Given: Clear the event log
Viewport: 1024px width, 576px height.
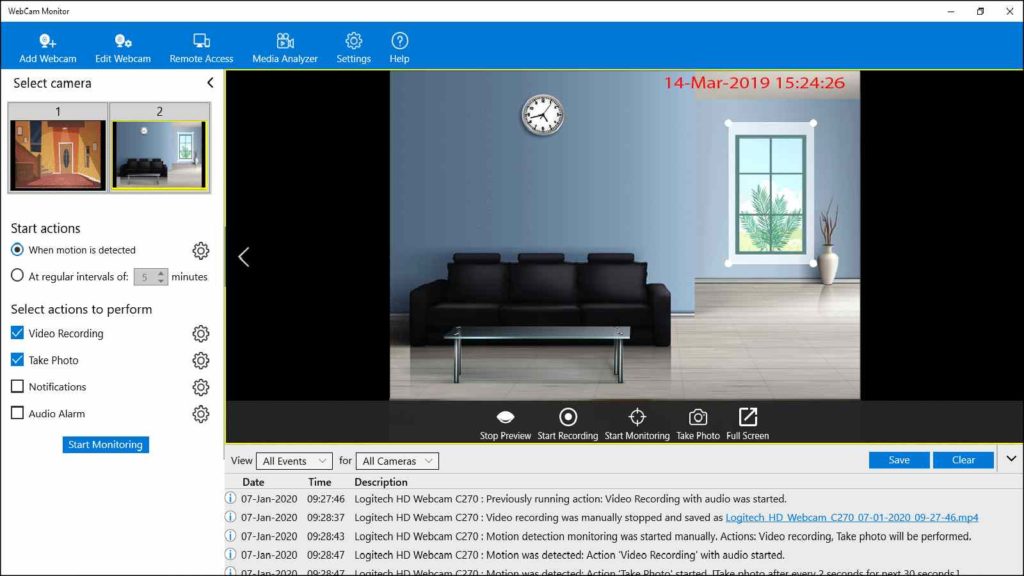Looking at the screenshot, I should tap(963, 460).
